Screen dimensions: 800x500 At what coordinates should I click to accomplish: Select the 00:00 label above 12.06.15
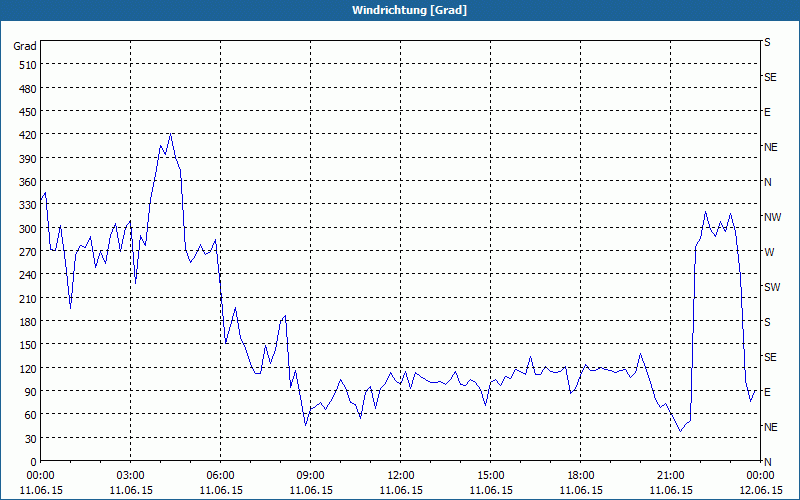point(761,476)
